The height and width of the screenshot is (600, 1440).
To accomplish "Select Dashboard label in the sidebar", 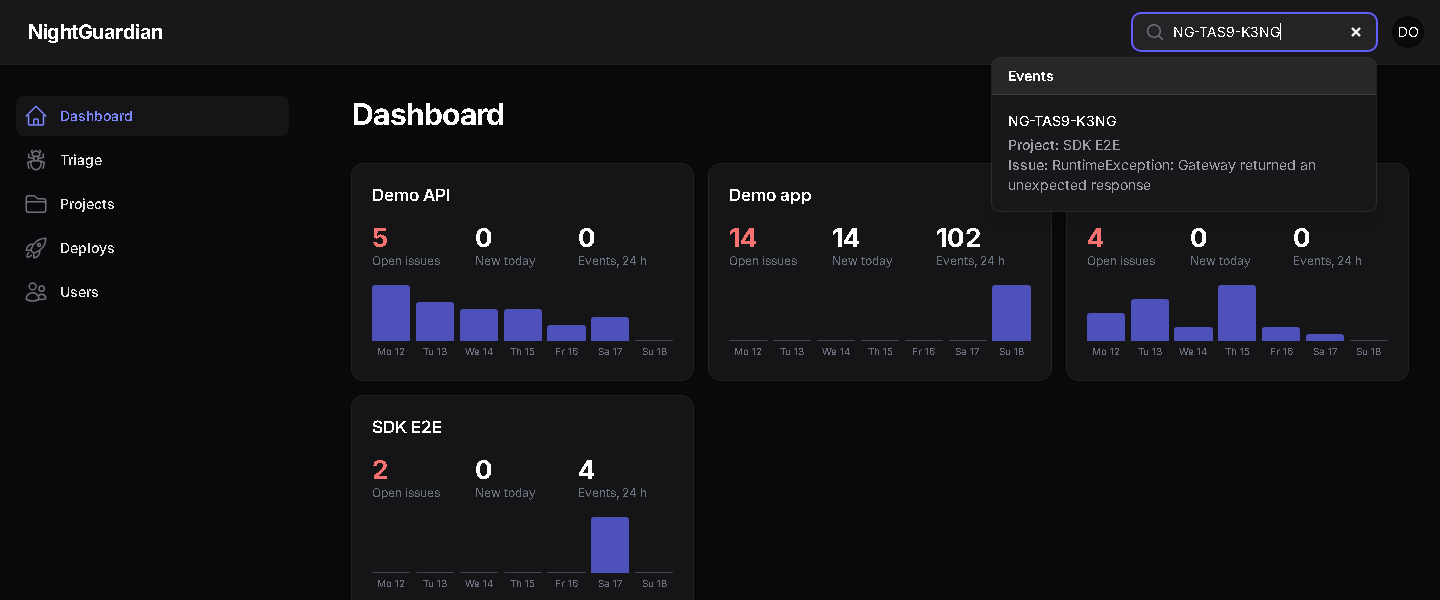I will [x=96, y=116].
